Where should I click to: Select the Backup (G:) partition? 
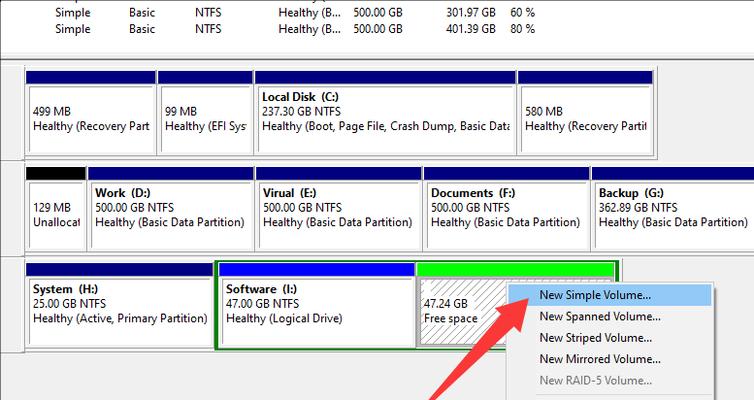pyautogui.click(x=673, y=209)
